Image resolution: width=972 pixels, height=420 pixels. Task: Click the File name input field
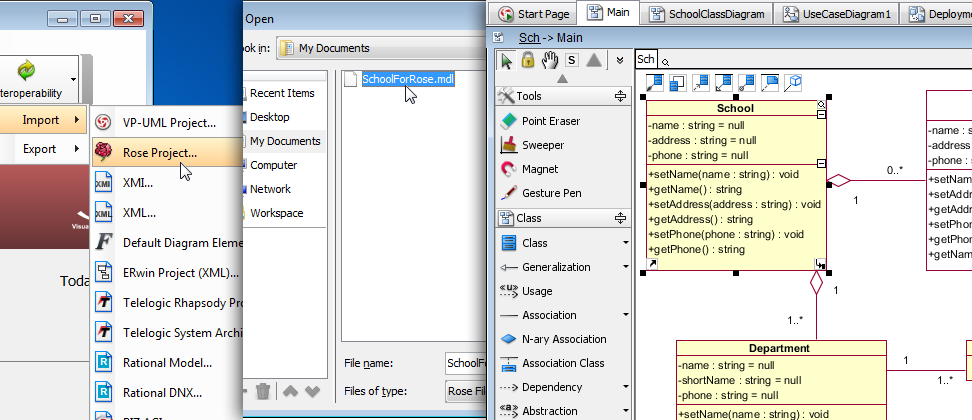coord(466,364)
